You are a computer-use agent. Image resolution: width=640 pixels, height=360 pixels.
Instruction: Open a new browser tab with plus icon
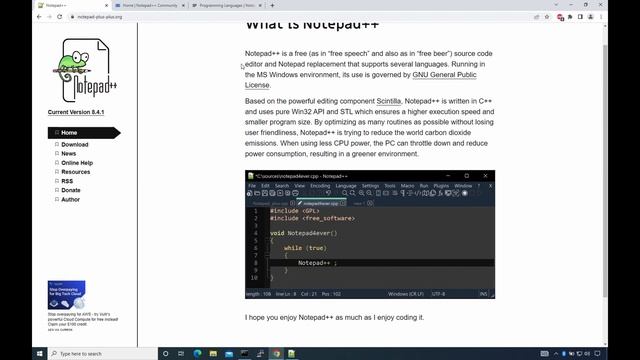point(272,5)
